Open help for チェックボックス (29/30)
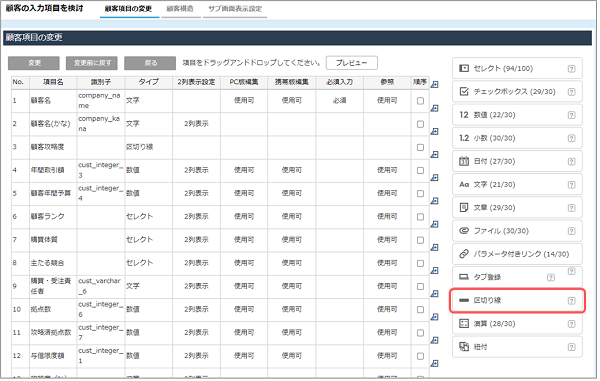This screenshot has height=381, width=600. click(571, 92)
